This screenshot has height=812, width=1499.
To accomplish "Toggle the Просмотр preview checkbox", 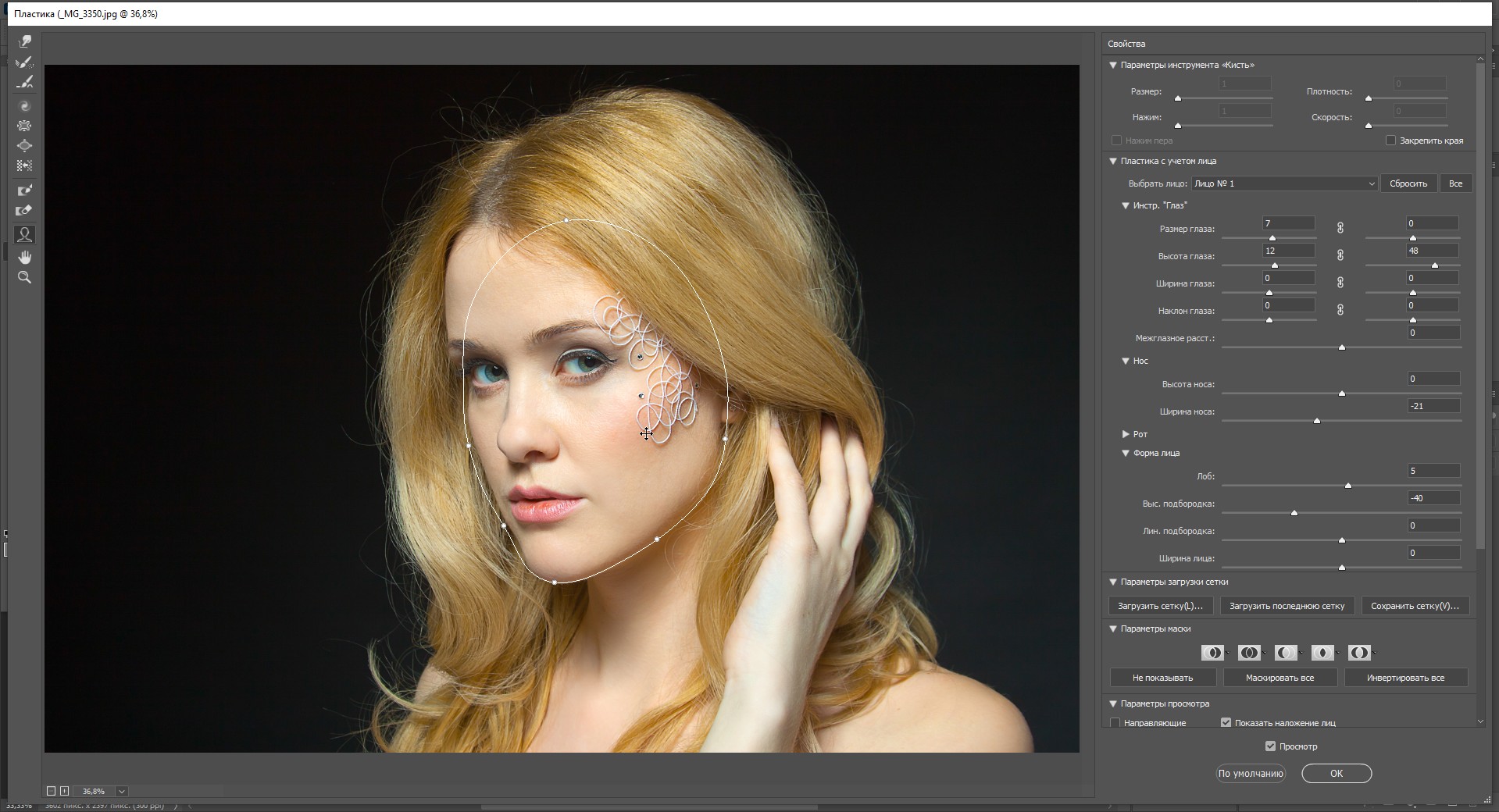I will (1270, 746).
